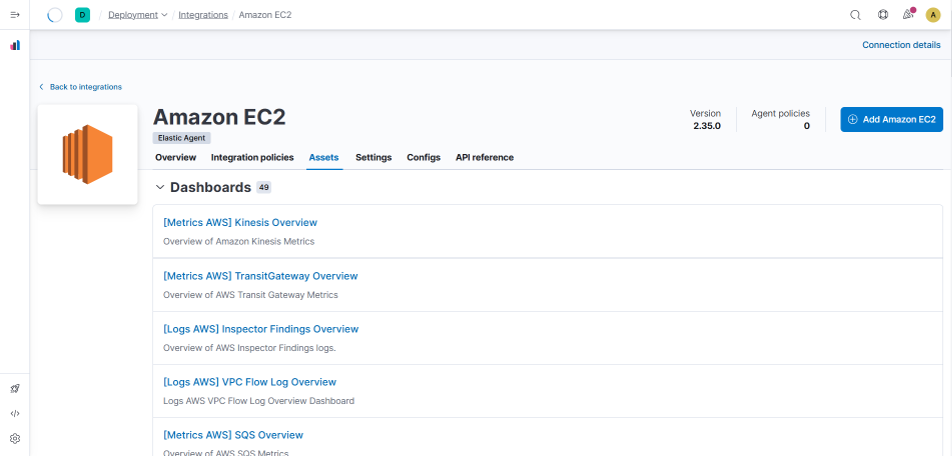Open the user avatar menu

tap(933, 15)
